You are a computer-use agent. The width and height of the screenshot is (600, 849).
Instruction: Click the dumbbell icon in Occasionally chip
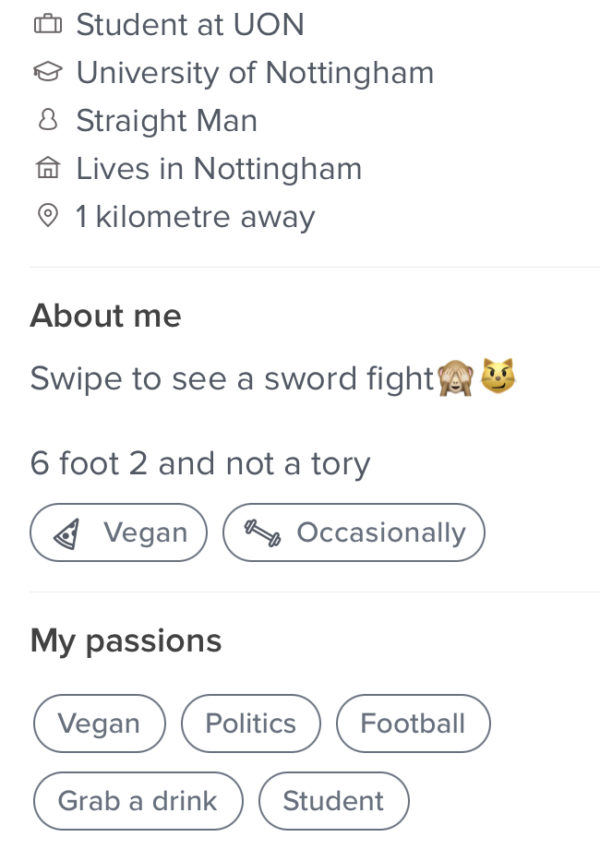point(262,533)
